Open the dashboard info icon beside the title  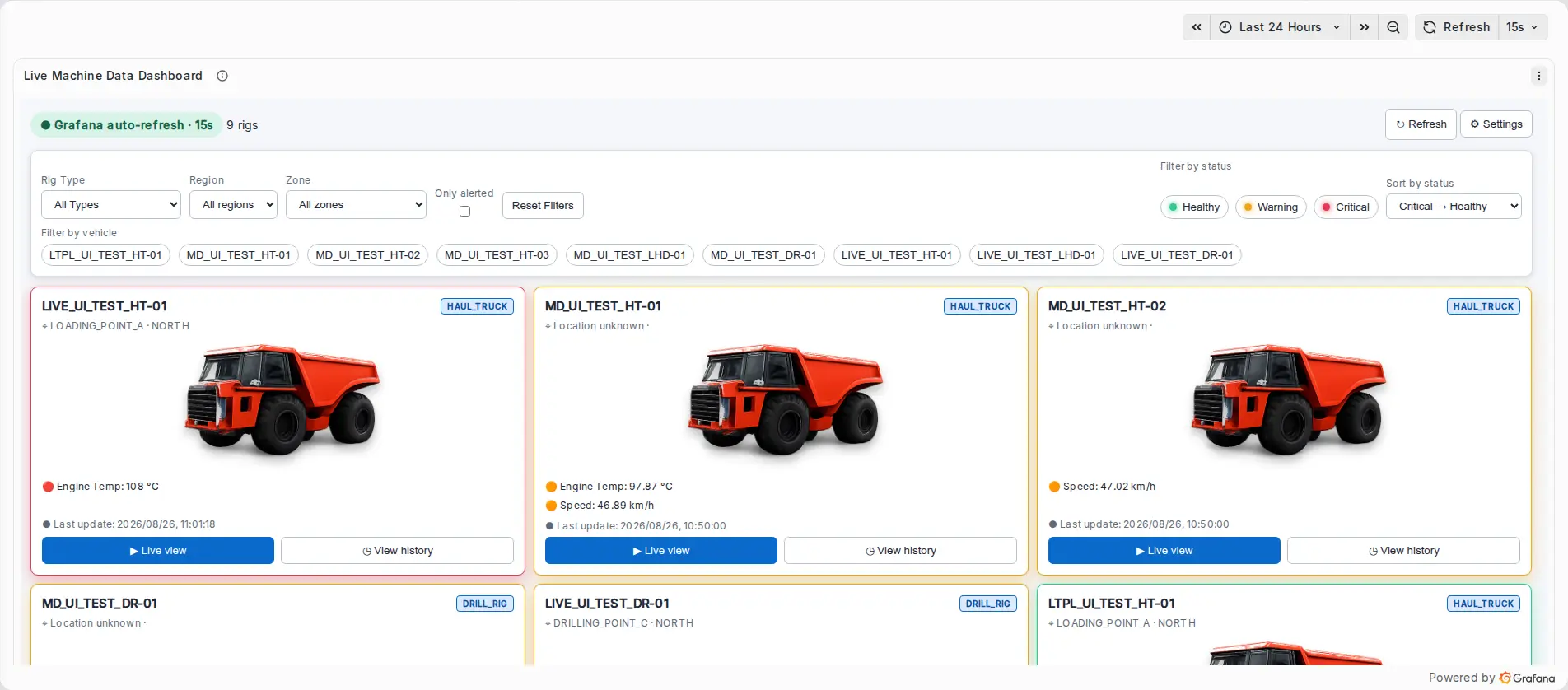click(x=222, y=76)
